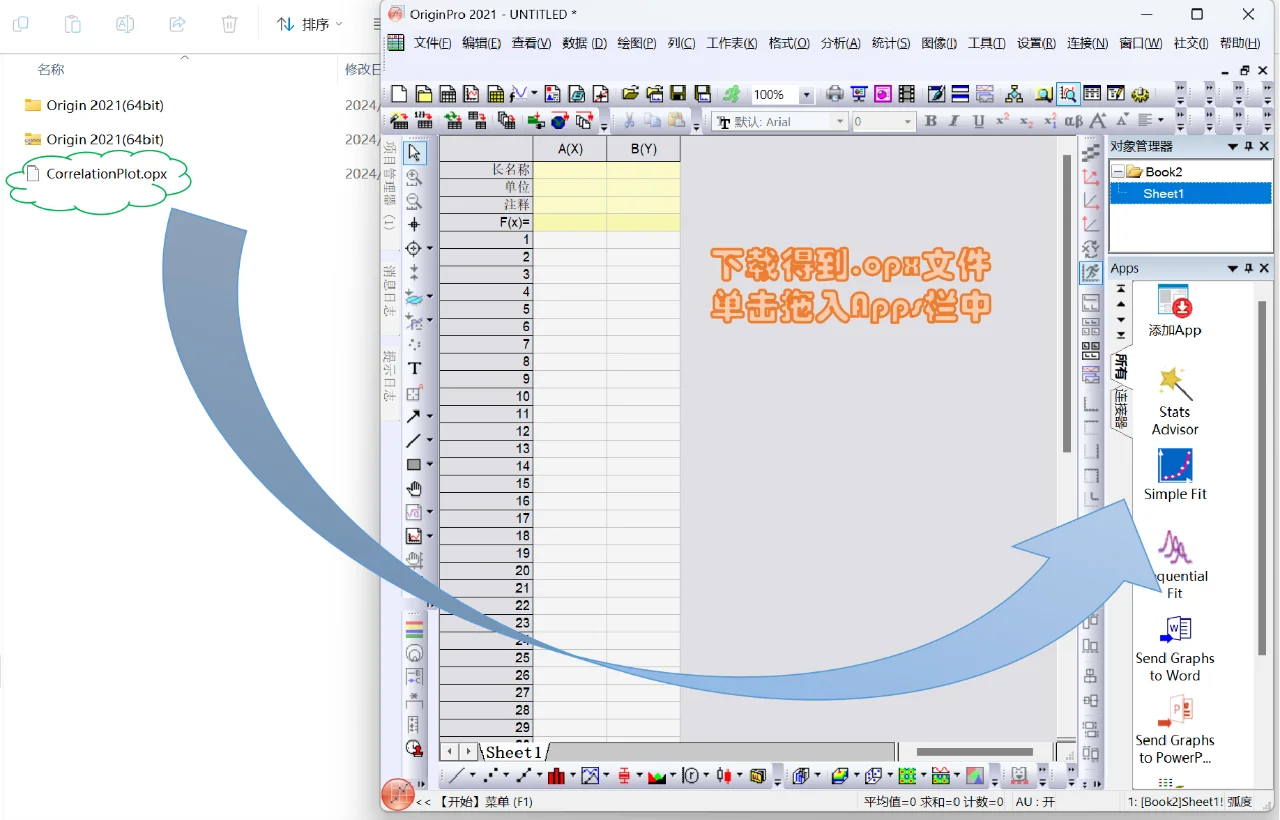Click the column plot icon in bottom toolbar

tap(555, 776)
